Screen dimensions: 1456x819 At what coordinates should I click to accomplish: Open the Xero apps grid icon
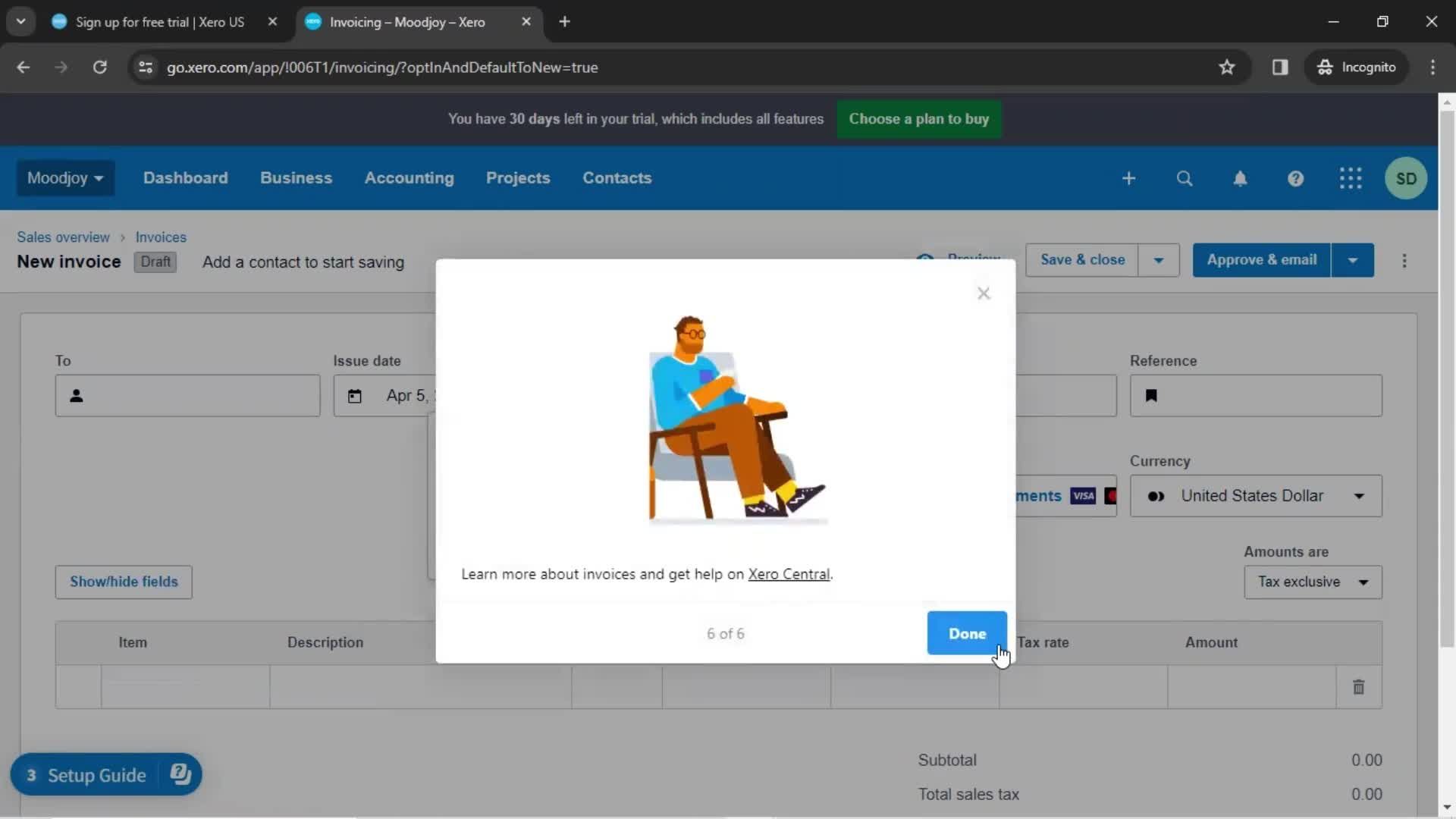(1351, 178)
